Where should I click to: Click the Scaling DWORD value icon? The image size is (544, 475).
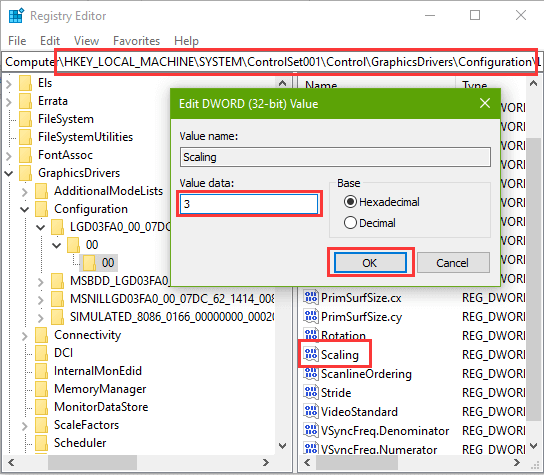(311, 354)
